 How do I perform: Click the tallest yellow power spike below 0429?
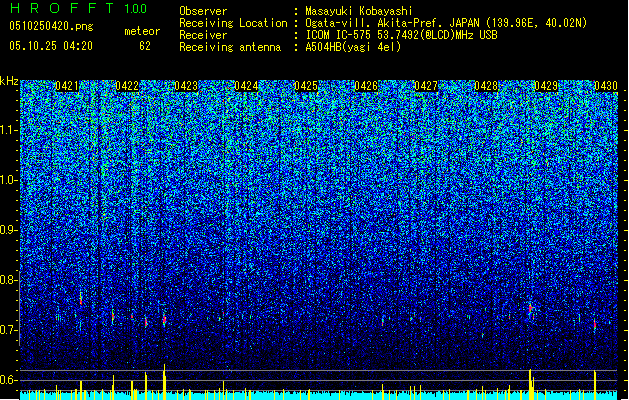(530, 384)
